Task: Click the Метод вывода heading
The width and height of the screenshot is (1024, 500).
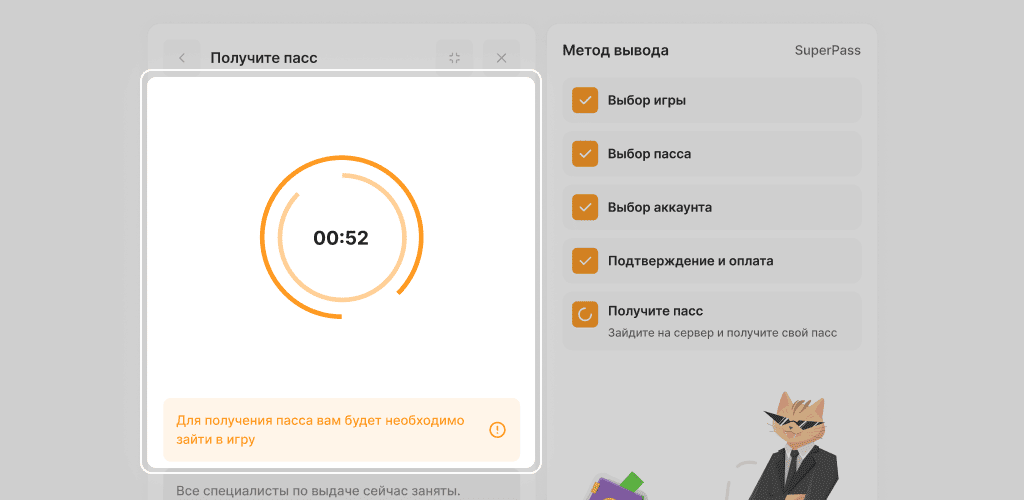Action: point(615,50)
